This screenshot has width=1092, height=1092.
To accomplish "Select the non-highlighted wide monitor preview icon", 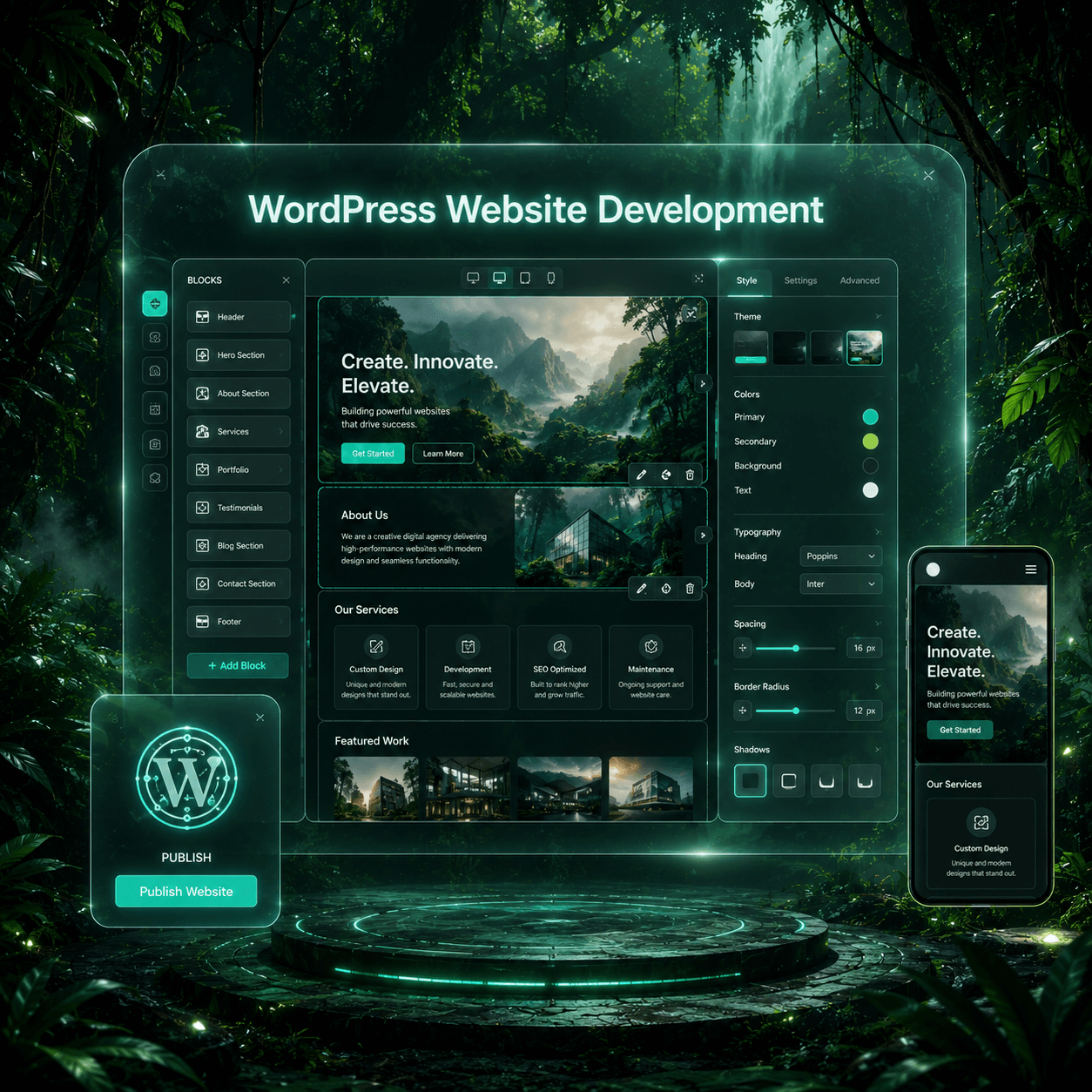I will coord(473,278).
